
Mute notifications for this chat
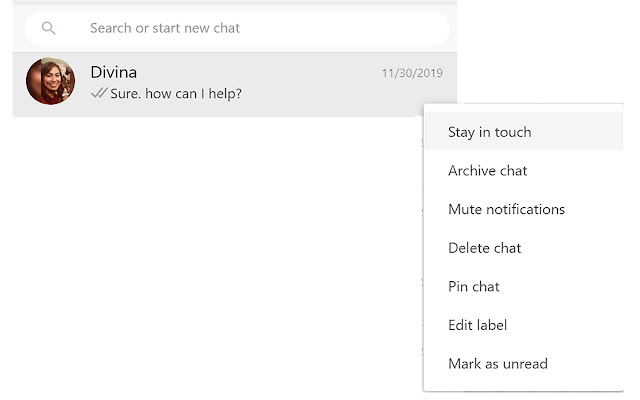pos(506,210)
